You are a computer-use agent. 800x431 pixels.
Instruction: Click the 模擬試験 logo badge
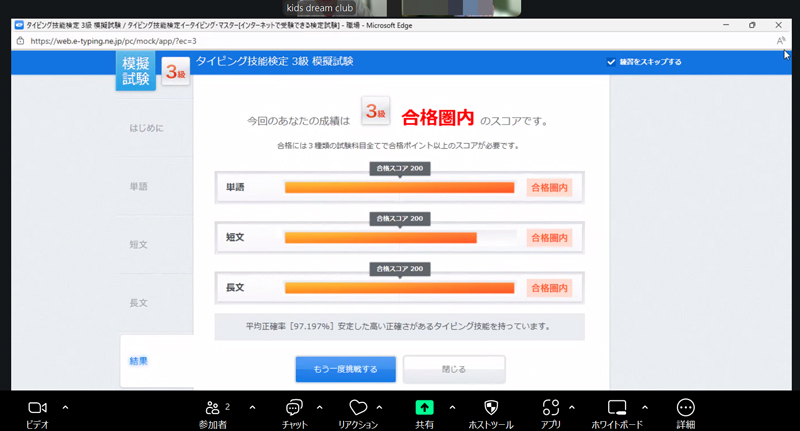coord(136,71)
